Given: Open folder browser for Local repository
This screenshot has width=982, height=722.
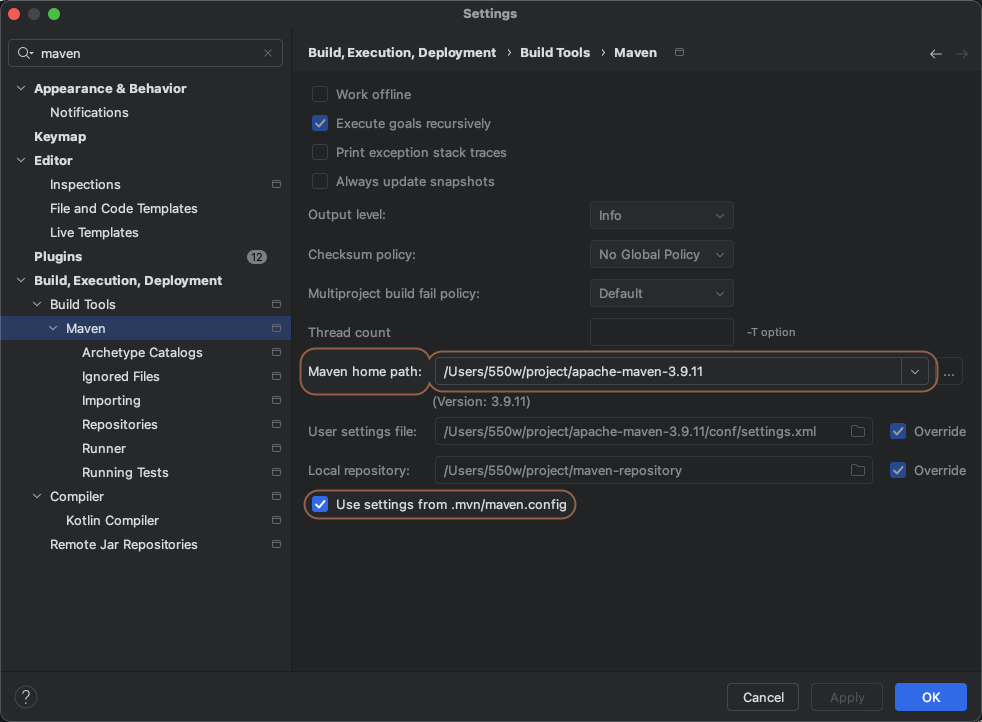Looking at the screenshot, I should pos(858,470).
